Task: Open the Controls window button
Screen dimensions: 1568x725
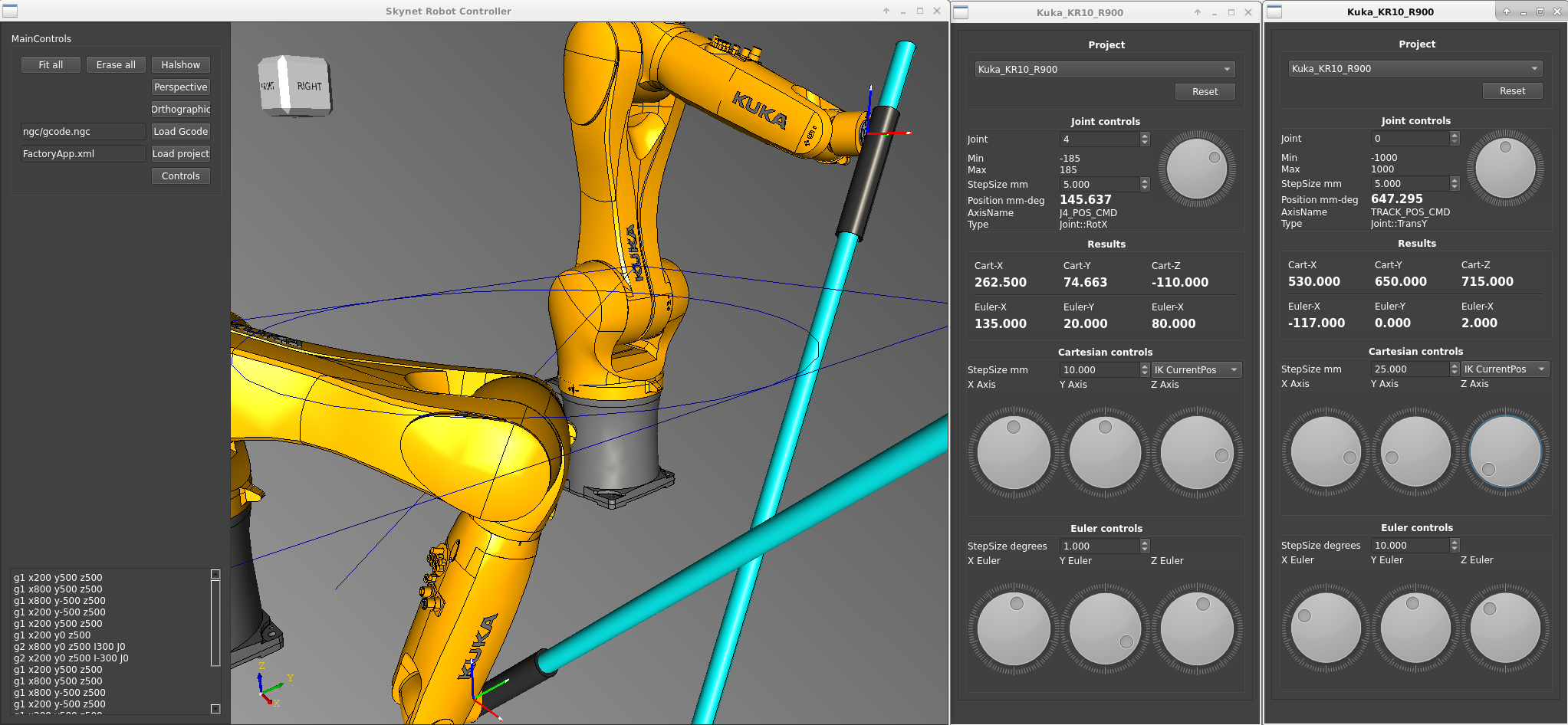Action: (x=181, y=176)
